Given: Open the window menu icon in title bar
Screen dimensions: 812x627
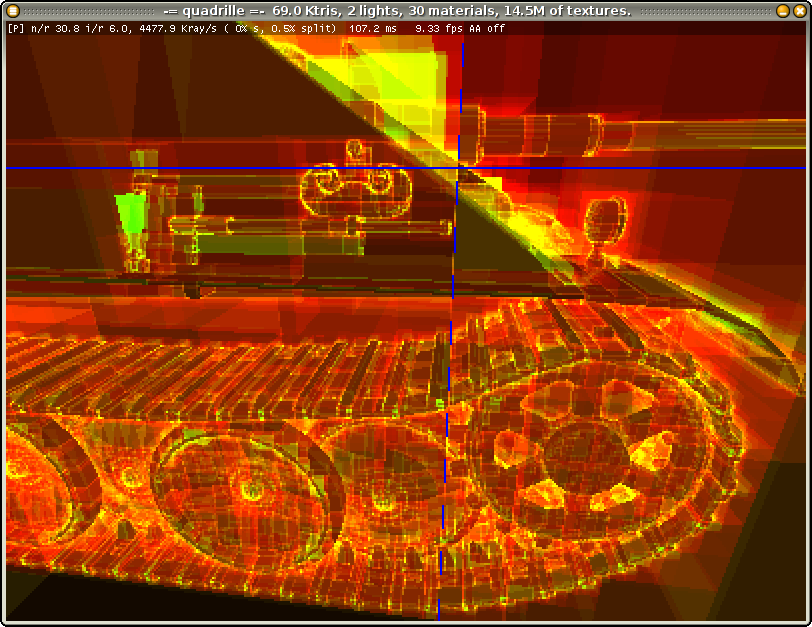Looking at the screenshot, I should point(12,10).
